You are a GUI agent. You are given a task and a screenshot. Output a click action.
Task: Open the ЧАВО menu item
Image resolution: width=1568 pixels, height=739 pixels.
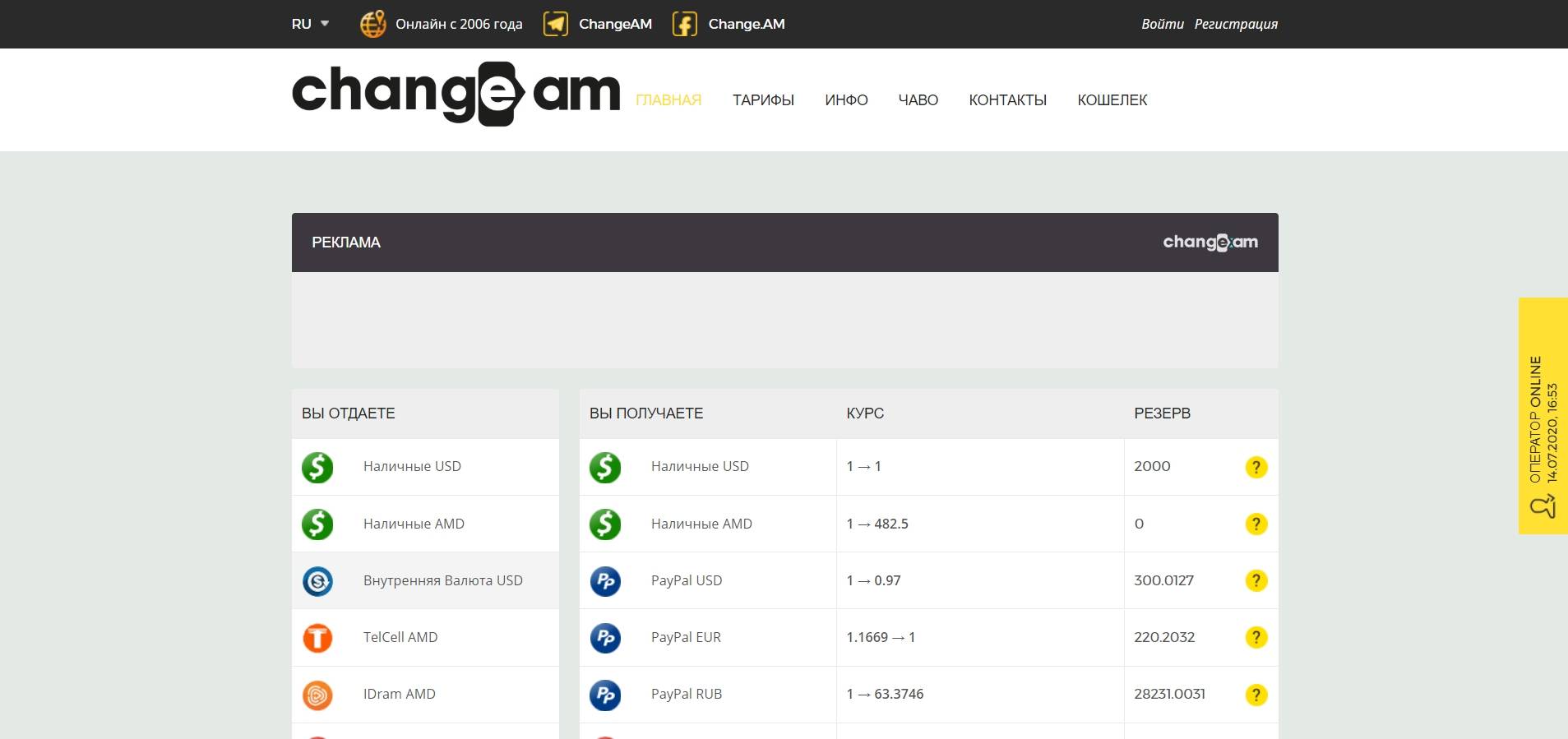click(x=918, y=99)
